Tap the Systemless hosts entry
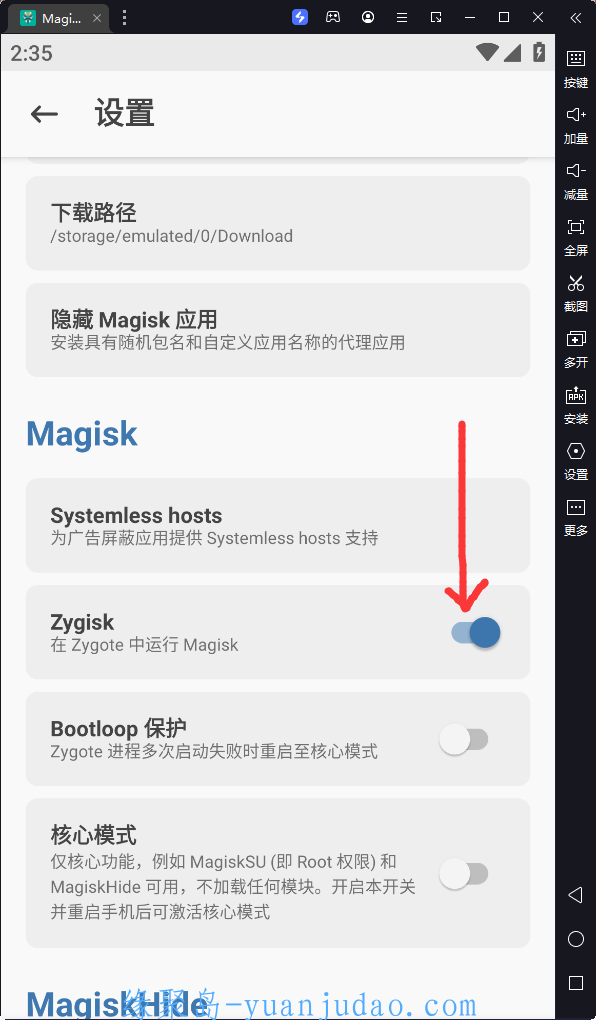 [x=278, y=526]
